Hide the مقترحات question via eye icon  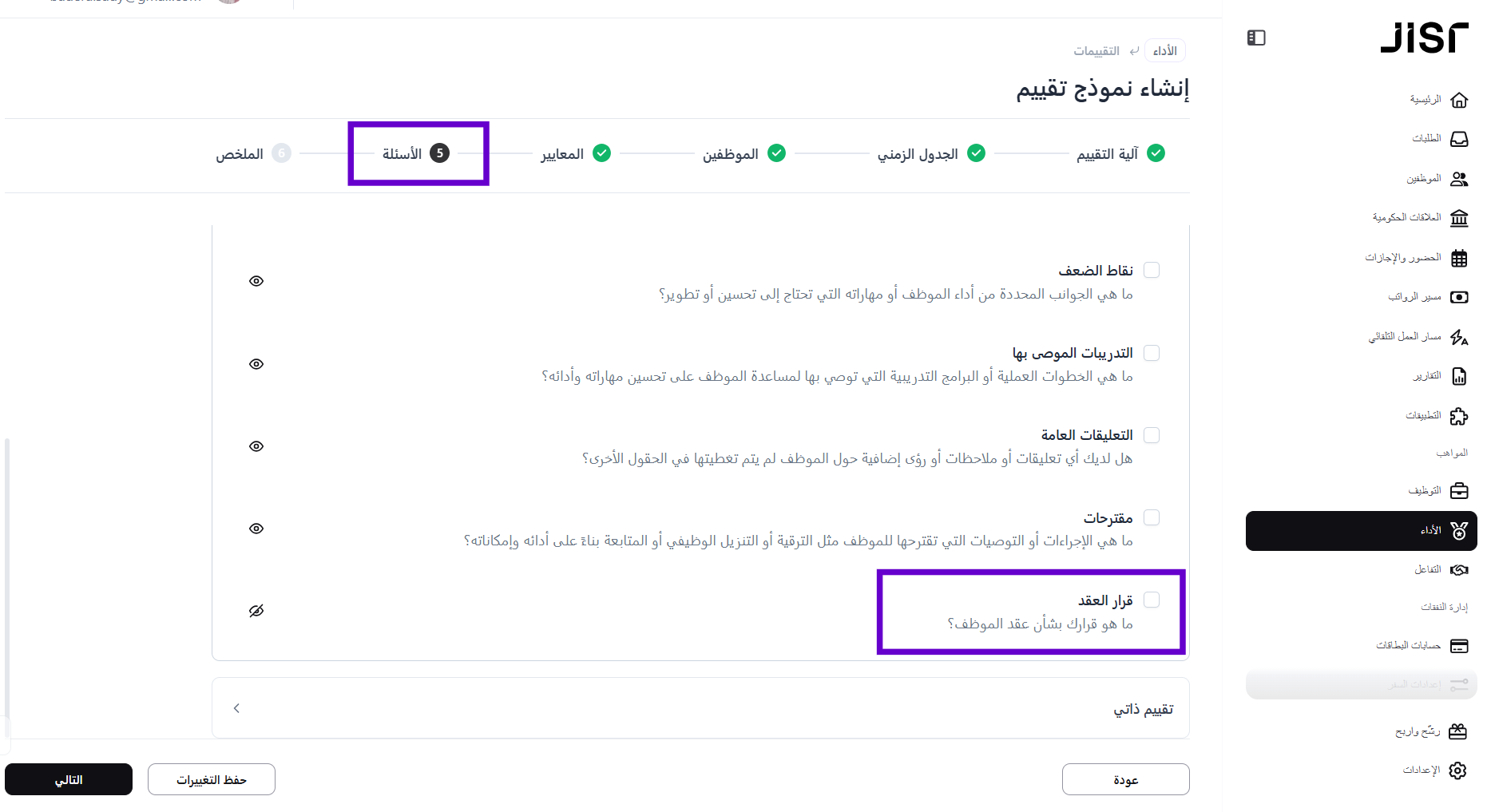tap(256, 529)
